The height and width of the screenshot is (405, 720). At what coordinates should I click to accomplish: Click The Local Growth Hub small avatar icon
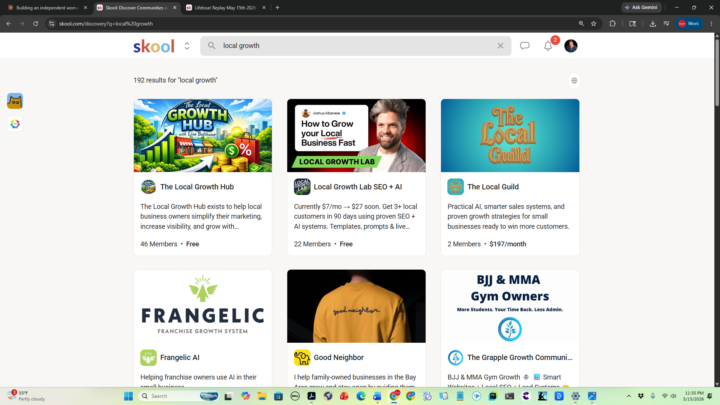click(148, 187)
